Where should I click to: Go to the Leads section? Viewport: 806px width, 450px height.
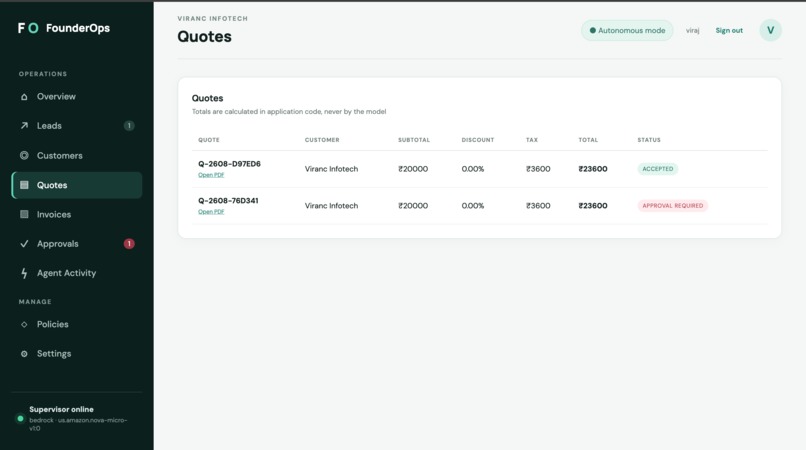(77, 125)
